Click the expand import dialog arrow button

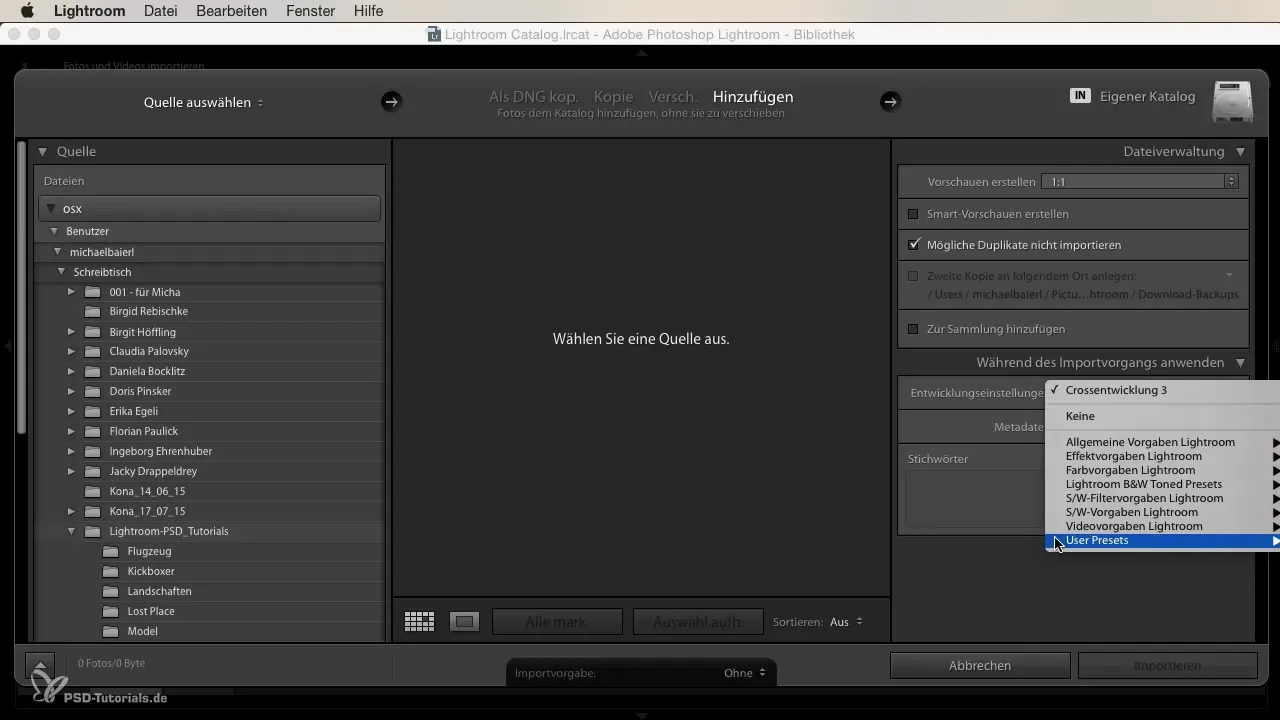tap(40, 665)
